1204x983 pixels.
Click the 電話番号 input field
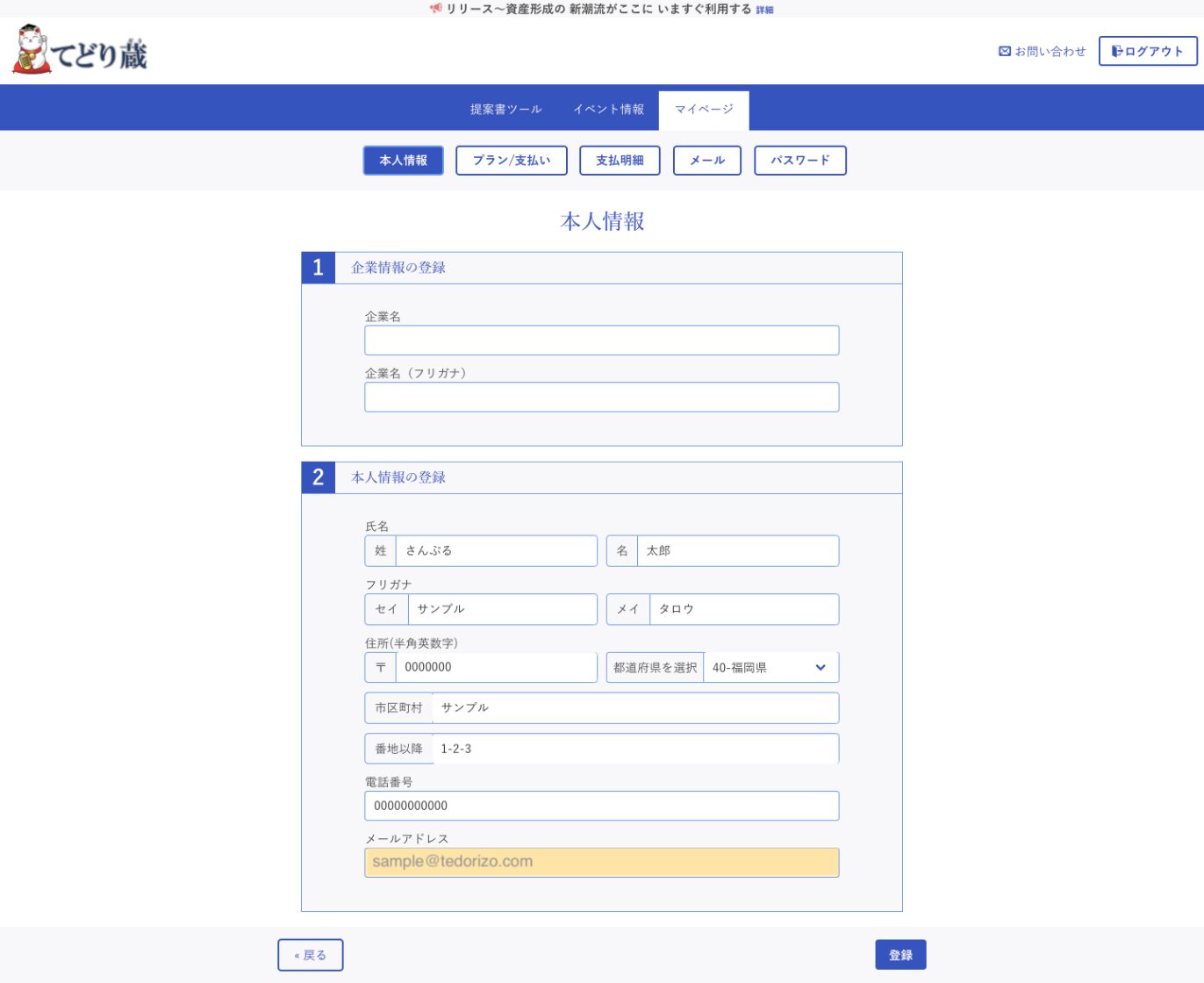[x=601, y=806]
